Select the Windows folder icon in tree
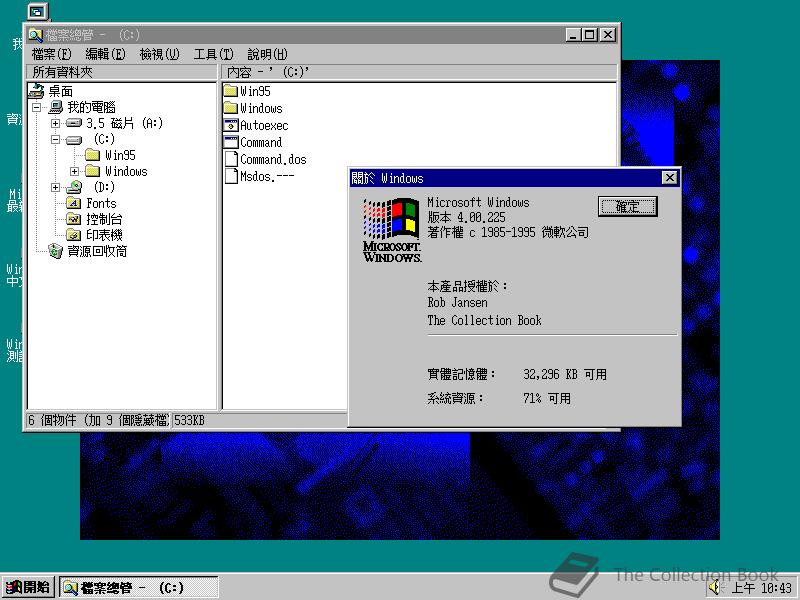The height and width of the screenshot is (600, 800). pos(92,171)
